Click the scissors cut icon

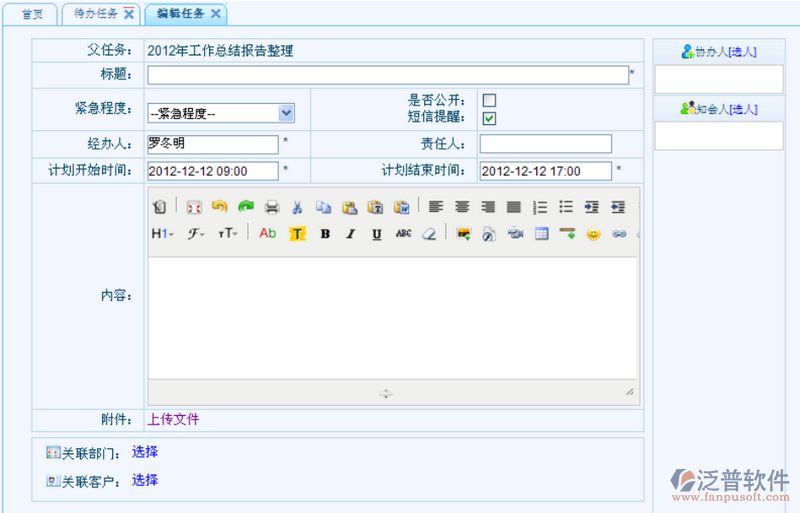(297, 207)
